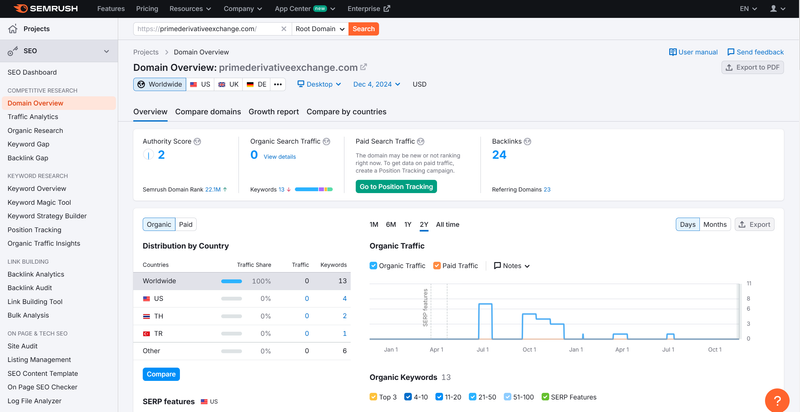Image resolution: width=800 pixels, height=412 pixels.
Task: Click the View details link
Action: (280, 157)
